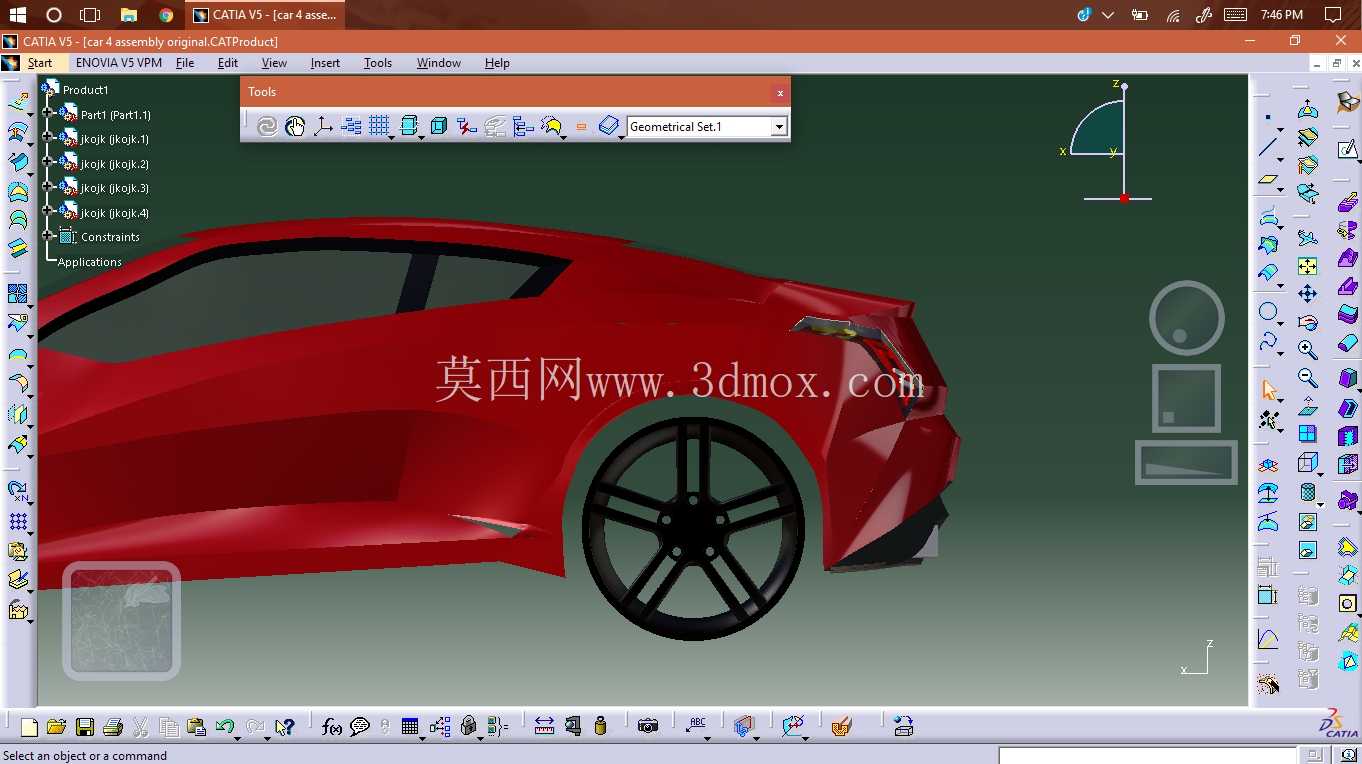
Task: Click the Save icon in bottom toolbar
Action: tap(85, 727)
